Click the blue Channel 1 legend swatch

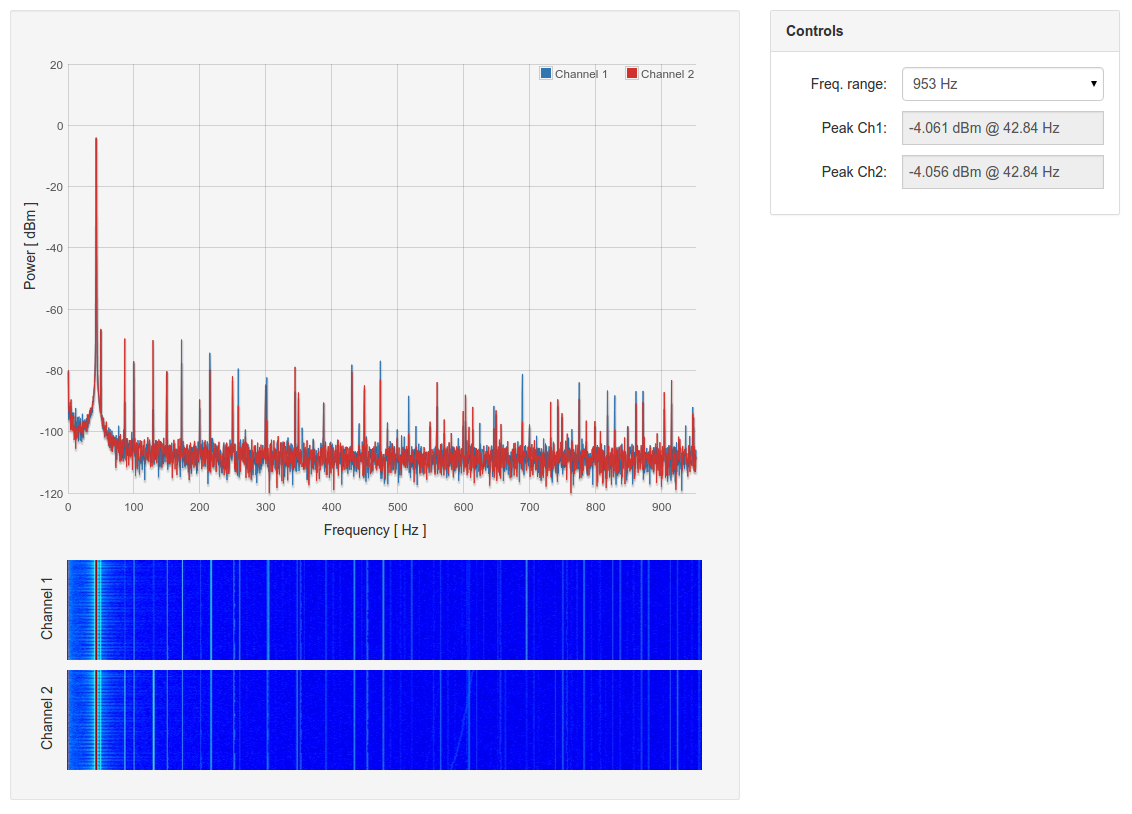pos(546,74)
